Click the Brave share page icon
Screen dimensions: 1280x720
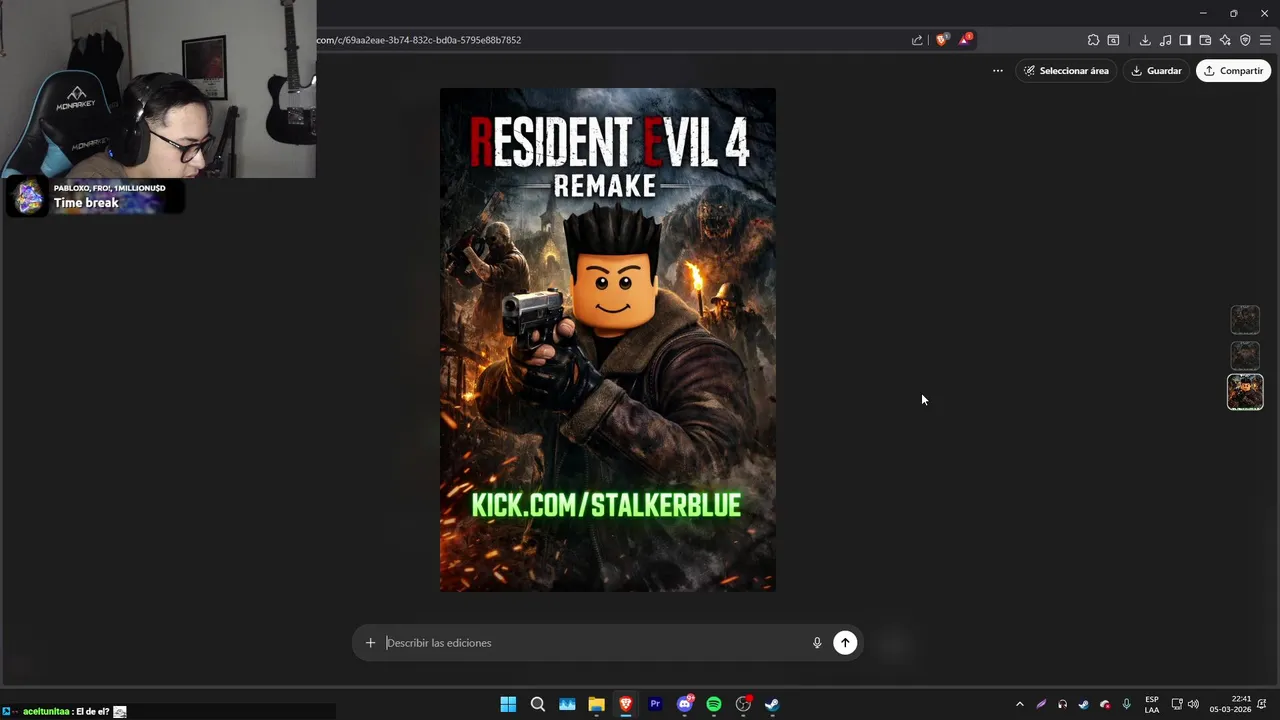coord(917,40)
